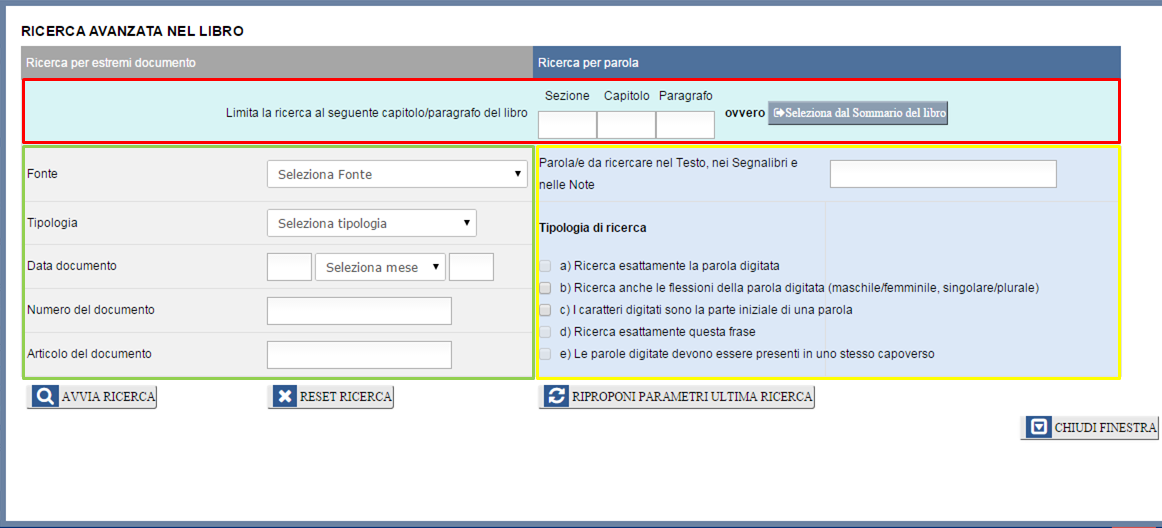Click into the Sezione input field
Image resolution: width=1162 pixels, height=528 pixels.
pos(567,124)
